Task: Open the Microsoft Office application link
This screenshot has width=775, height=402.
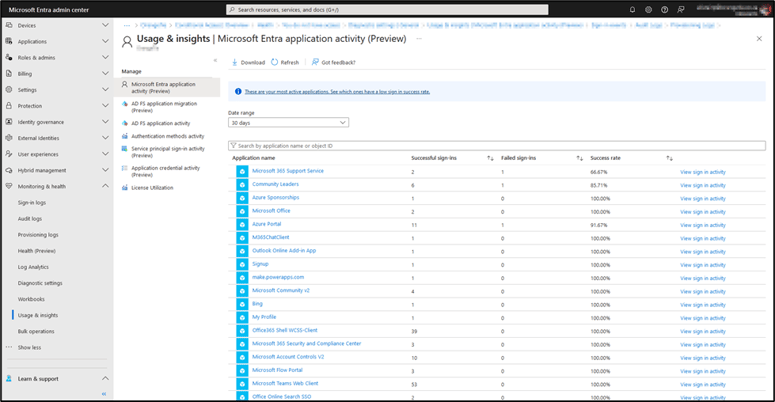Action: point(271,211)
